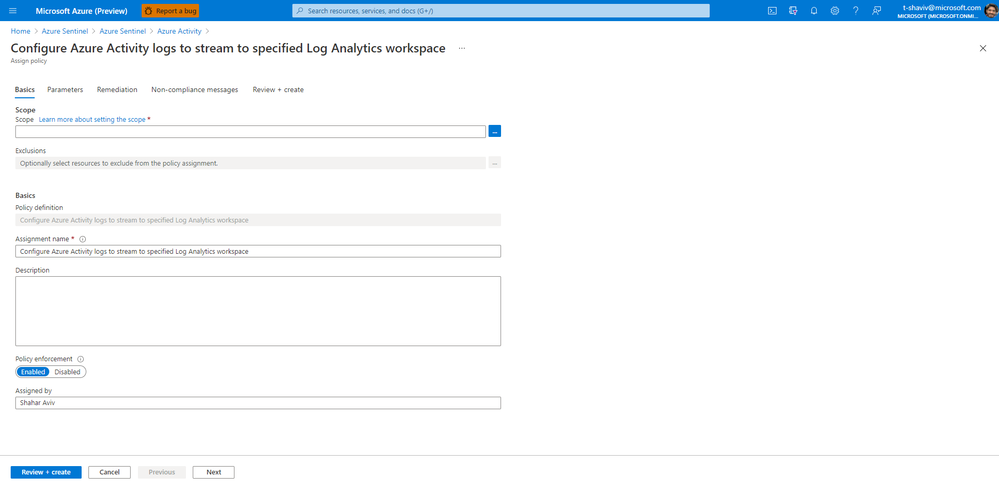Image resolution: width=999 pixels, height=486 pixels.
Task: Click the Exclusions field
Action: pyautogui.click(x=250, y=163)
